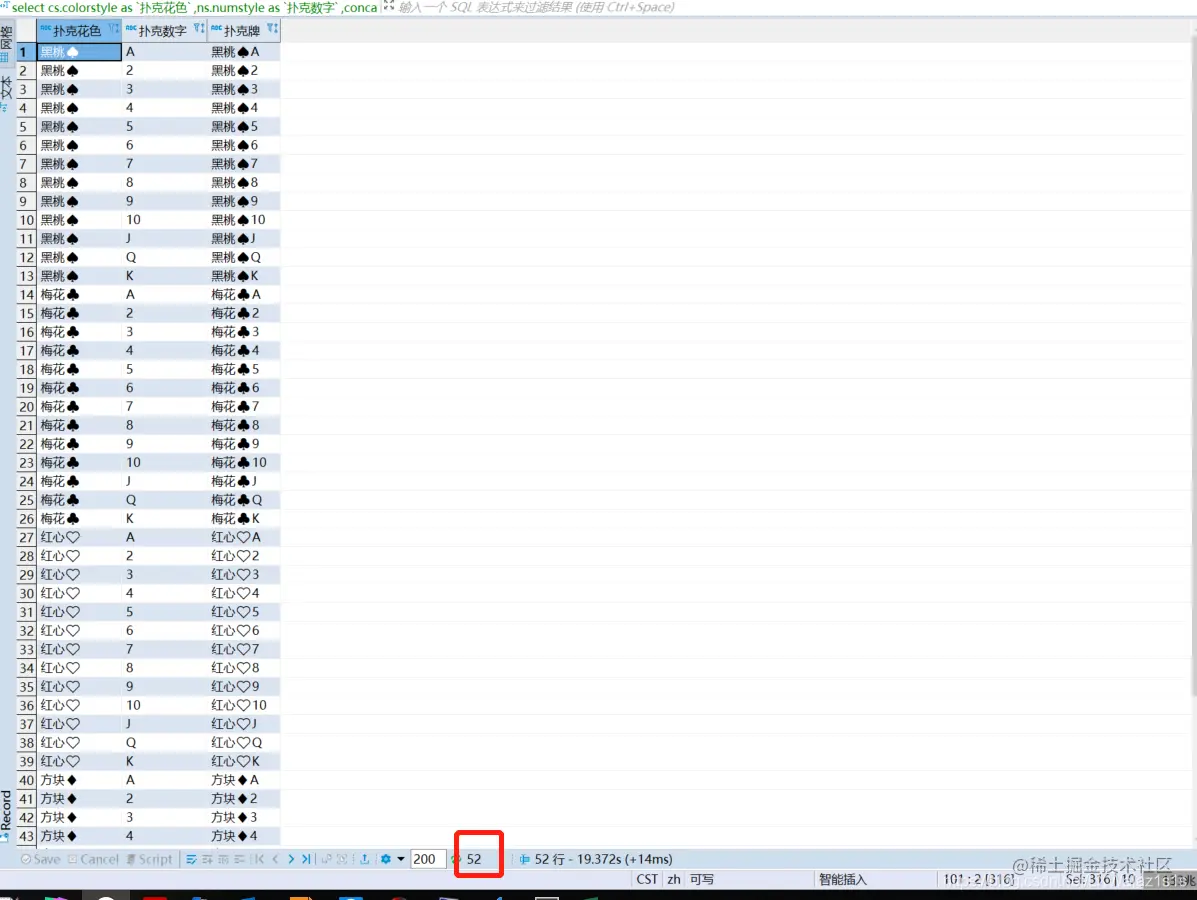The height and width of the screenshot is (900, 1197).
Task: Select the 扑克数字 column header
Action: [163, 31]
